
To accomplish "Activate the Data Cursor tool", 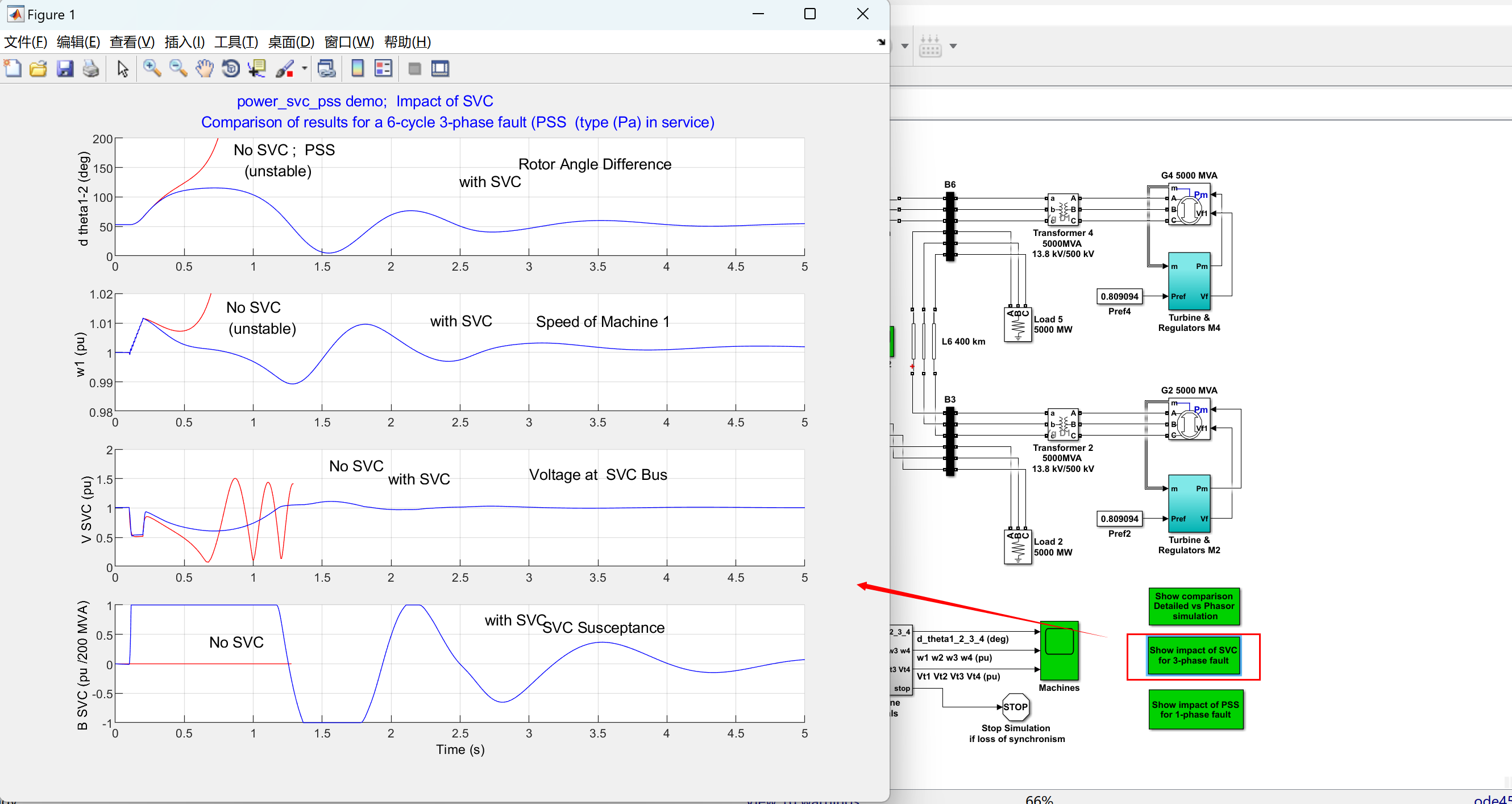I will tap(257, 69).
